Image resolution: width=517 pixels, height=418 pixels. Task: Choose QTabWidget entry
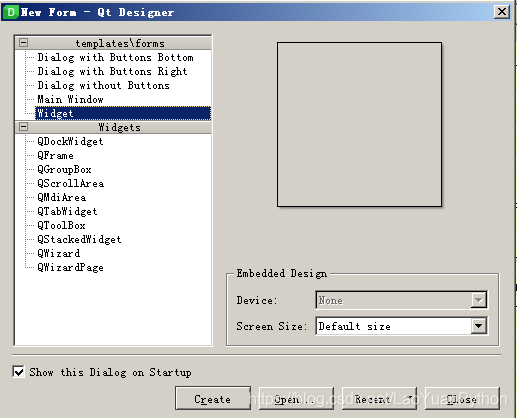(67, 211)
